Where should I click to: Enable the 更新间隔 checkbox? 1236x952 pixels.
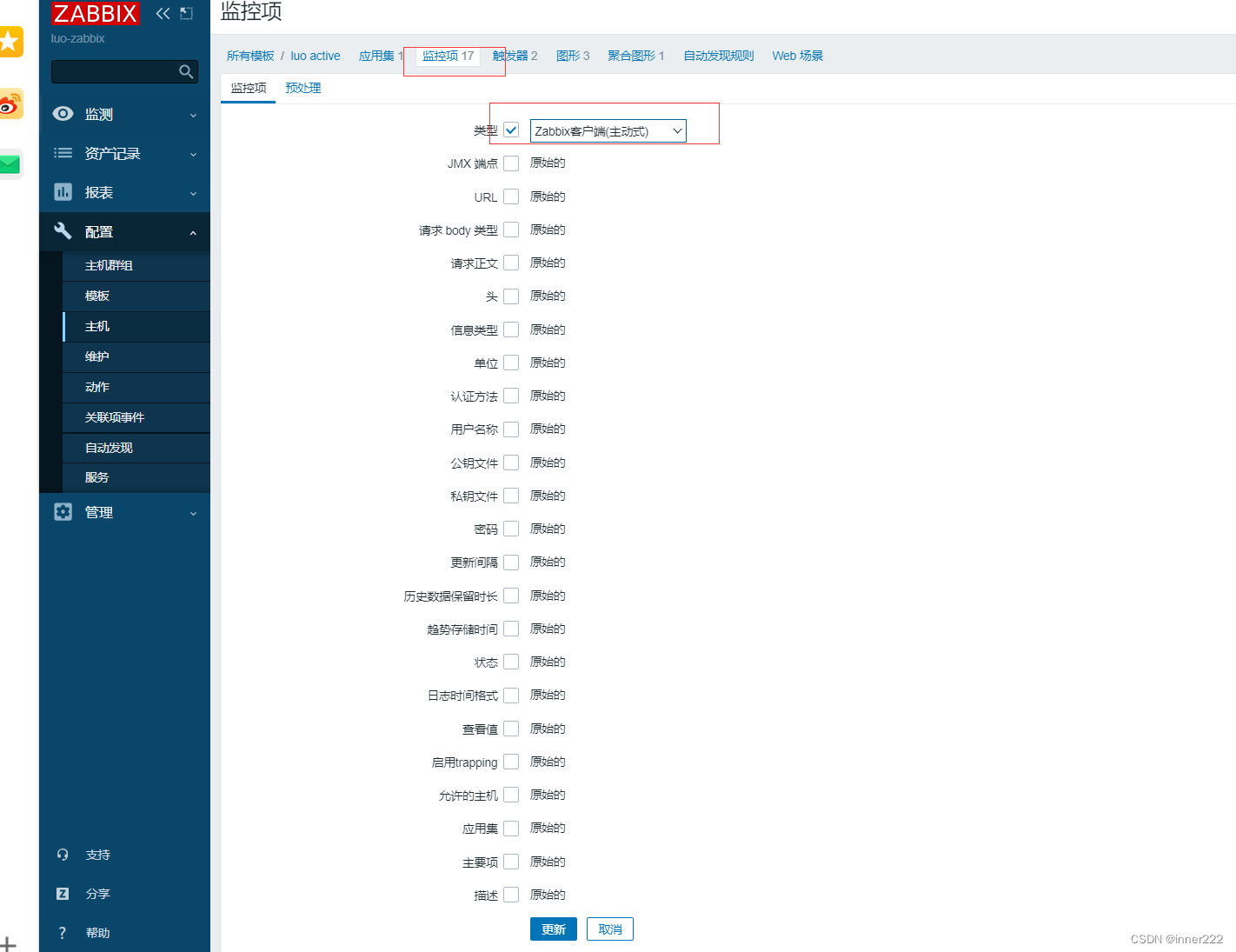511,563
